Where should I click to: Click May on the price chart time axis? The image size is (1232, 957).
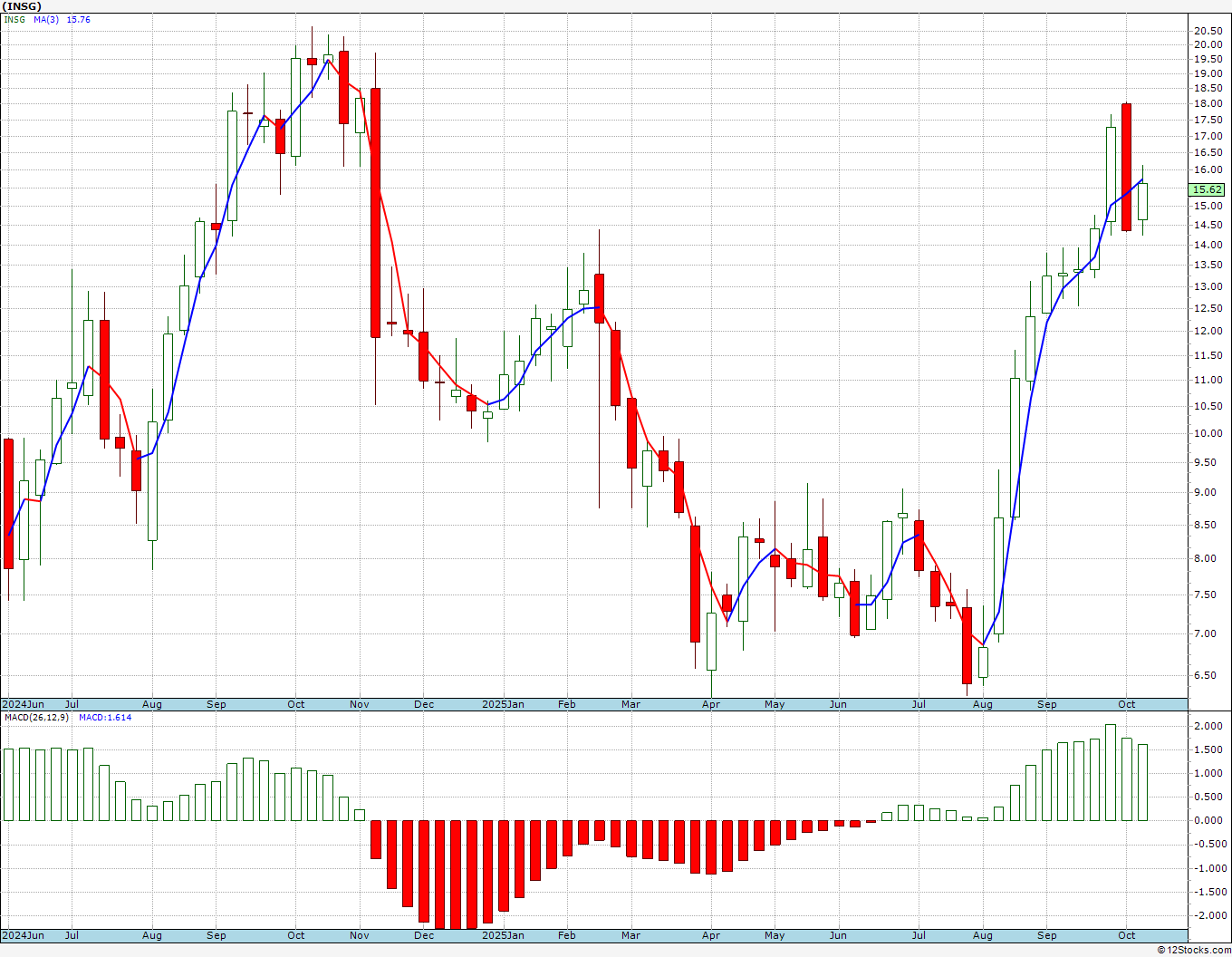tap(775, 704)
